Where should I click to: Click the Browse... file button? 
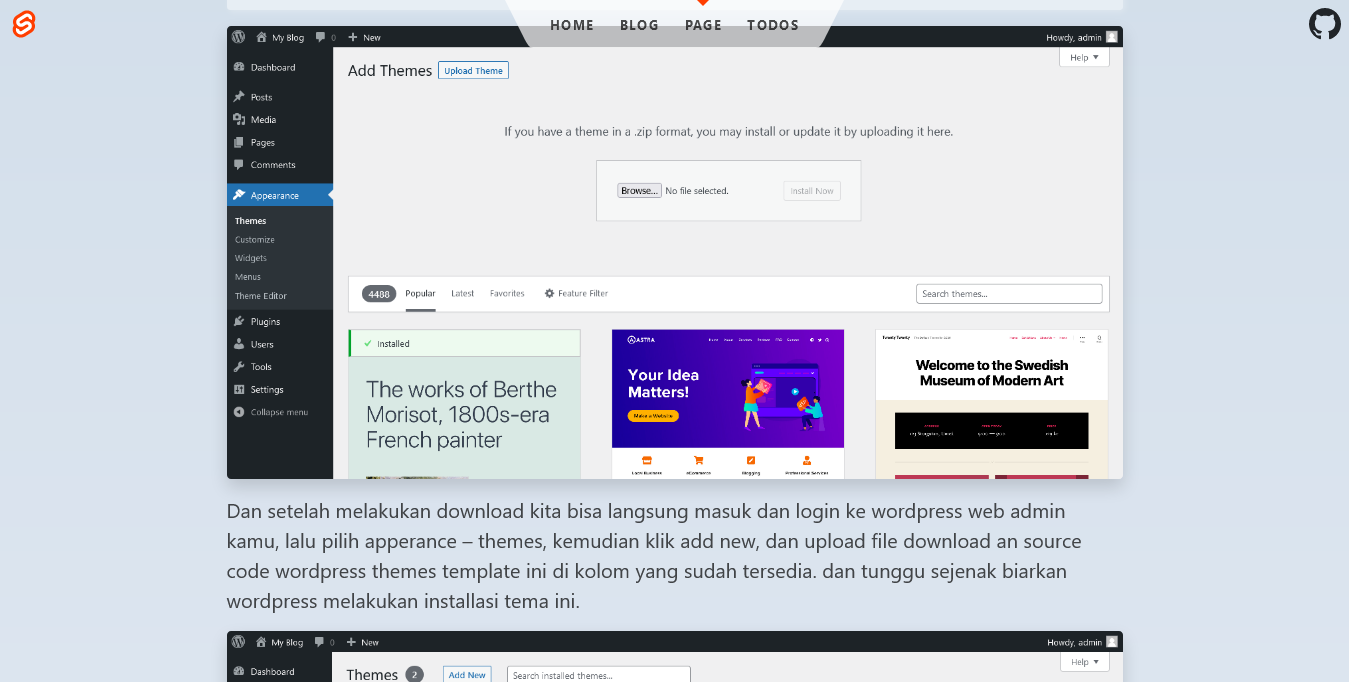[639, 190]
